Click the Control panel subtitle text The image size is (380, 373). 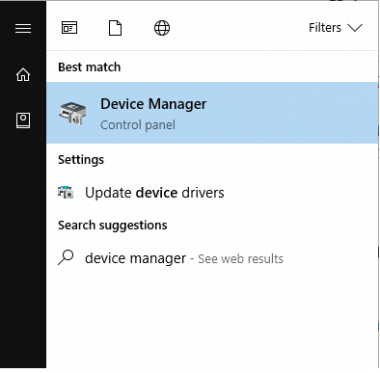(x=138, y=125)
